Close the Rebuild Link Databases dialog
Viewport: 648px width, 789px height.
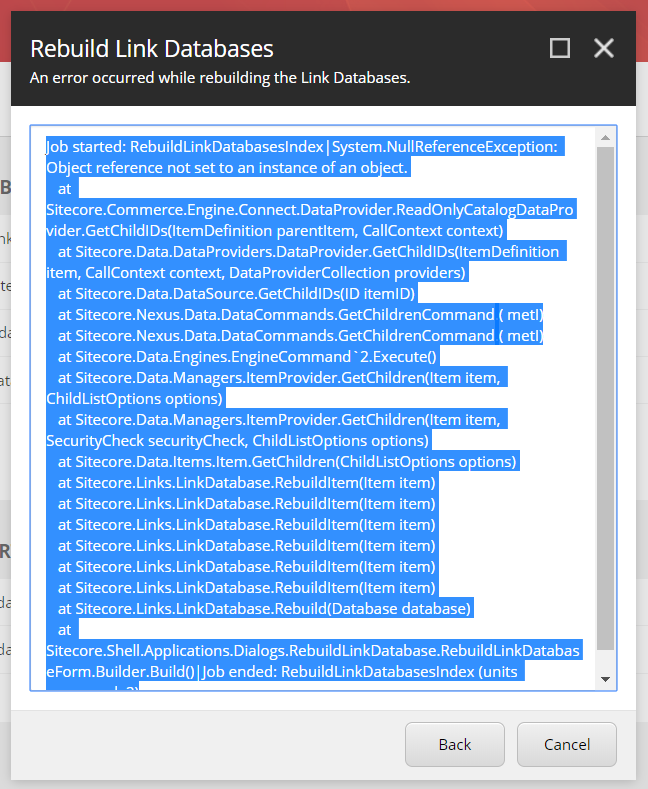pyautogui.click(x=603, y=48)
